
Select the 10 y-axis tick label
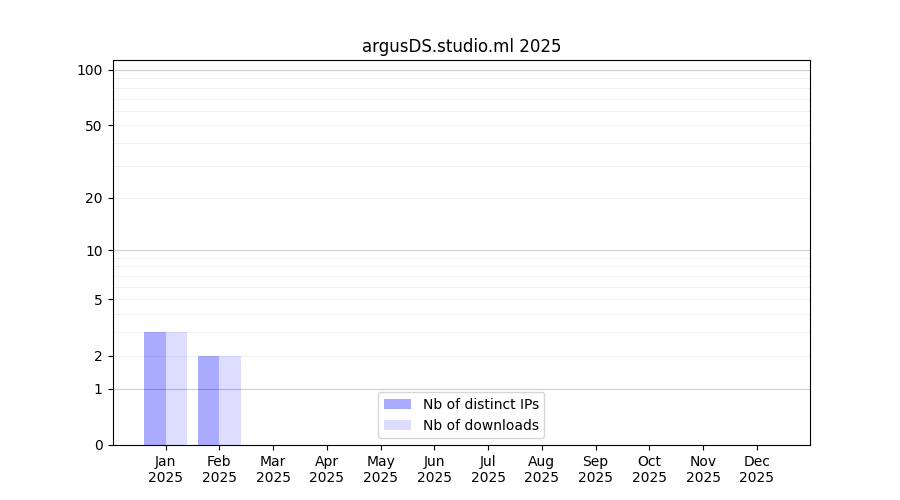(93, 251)
